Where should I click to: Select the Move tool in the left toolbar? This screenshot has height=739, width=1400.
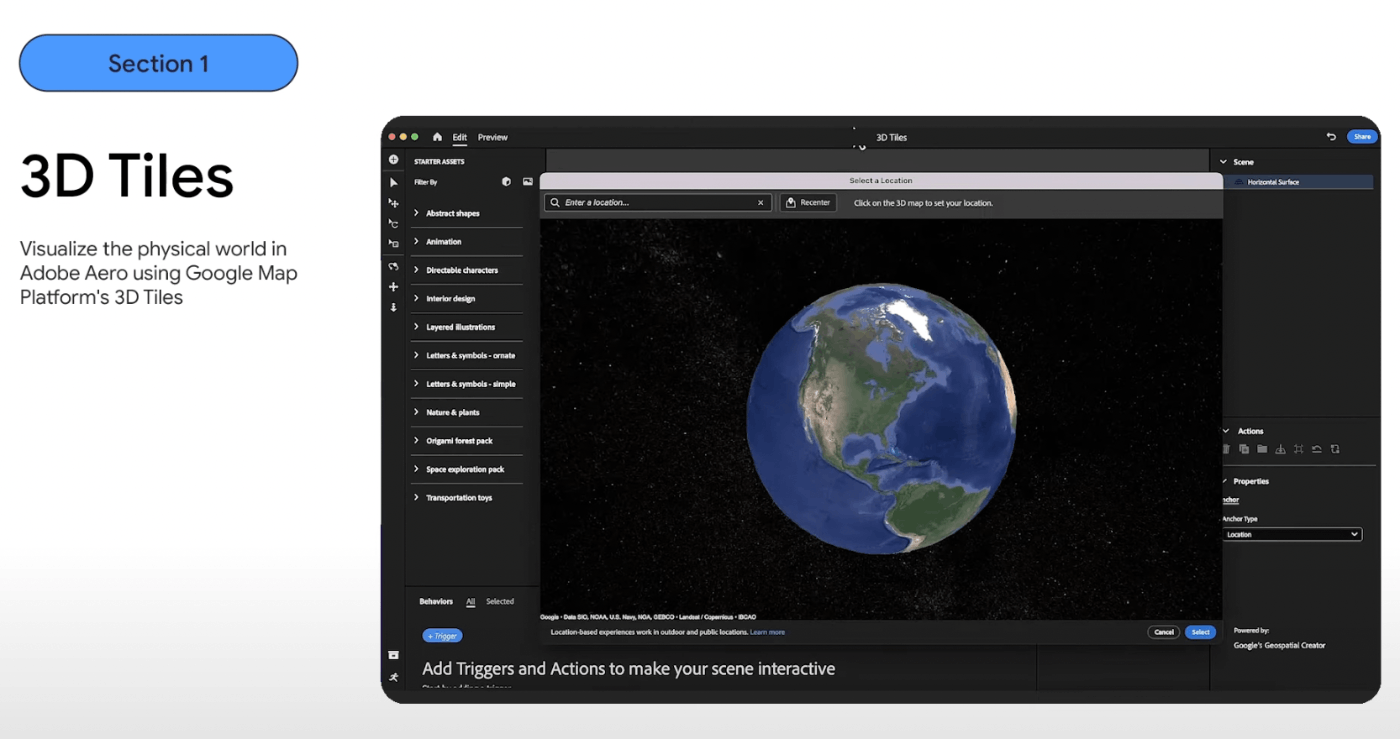point(393,203)
